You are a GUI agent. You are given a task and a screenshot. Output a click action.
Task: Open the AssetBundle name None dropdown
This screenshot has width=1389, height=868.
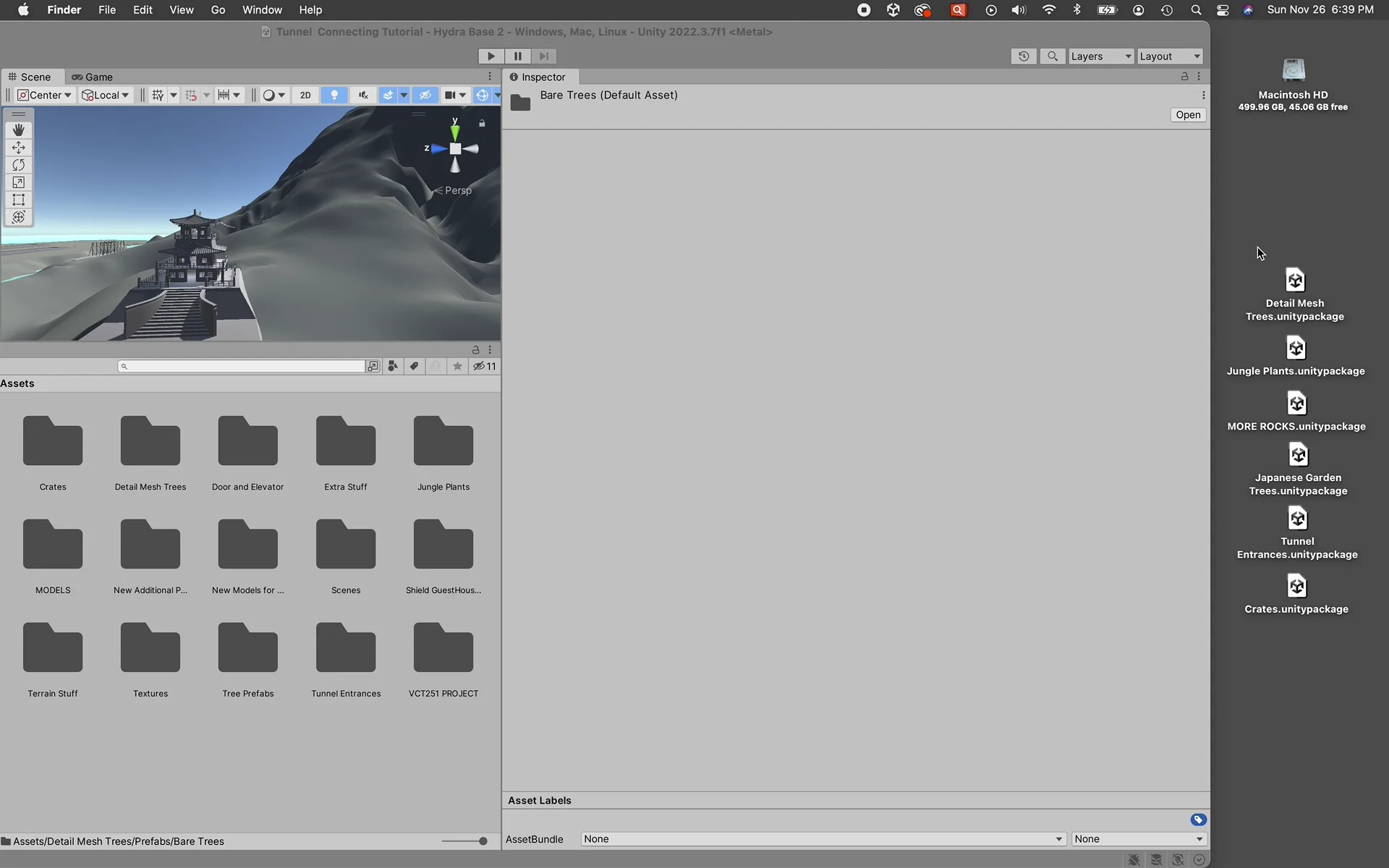tap(823, 839)
